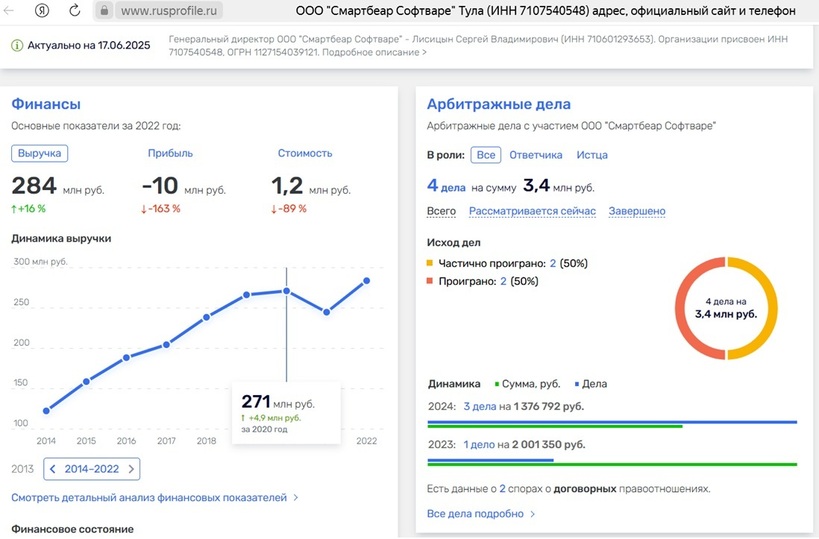Image resolution: width=819 pixels, height=539 pixels.
Task: Click the www.rusprofile.ru address field
Action: 169,10
